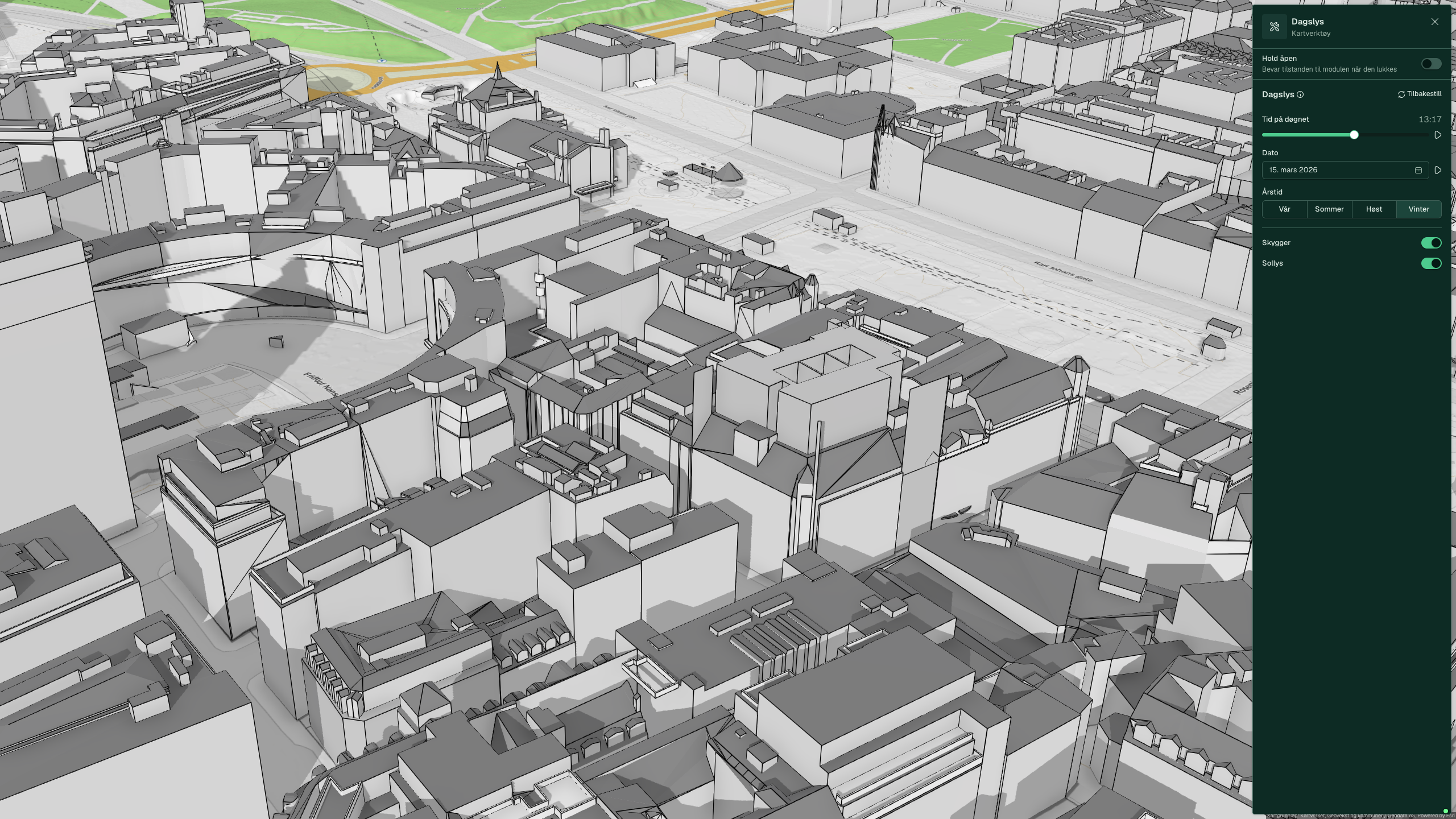
Task: Disable the Sollys toggle
Action: tap(1431, 263)
